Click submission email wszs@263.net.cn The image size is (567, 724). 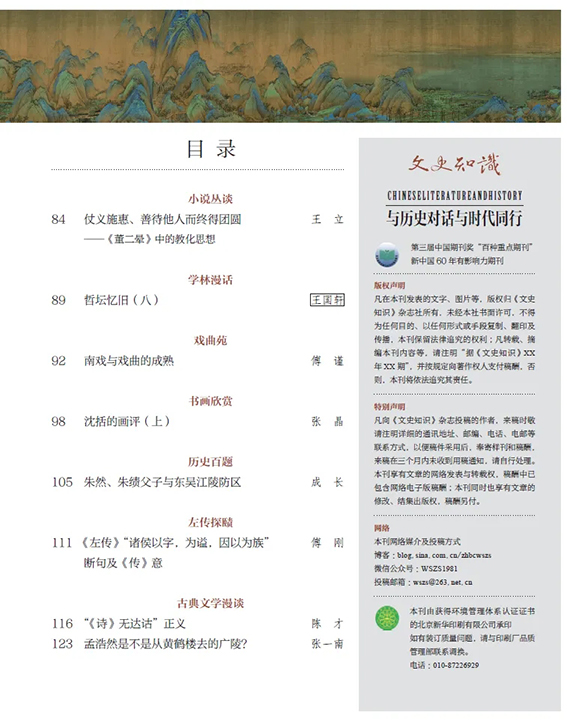pyautogui.click(x=442, y=582)
